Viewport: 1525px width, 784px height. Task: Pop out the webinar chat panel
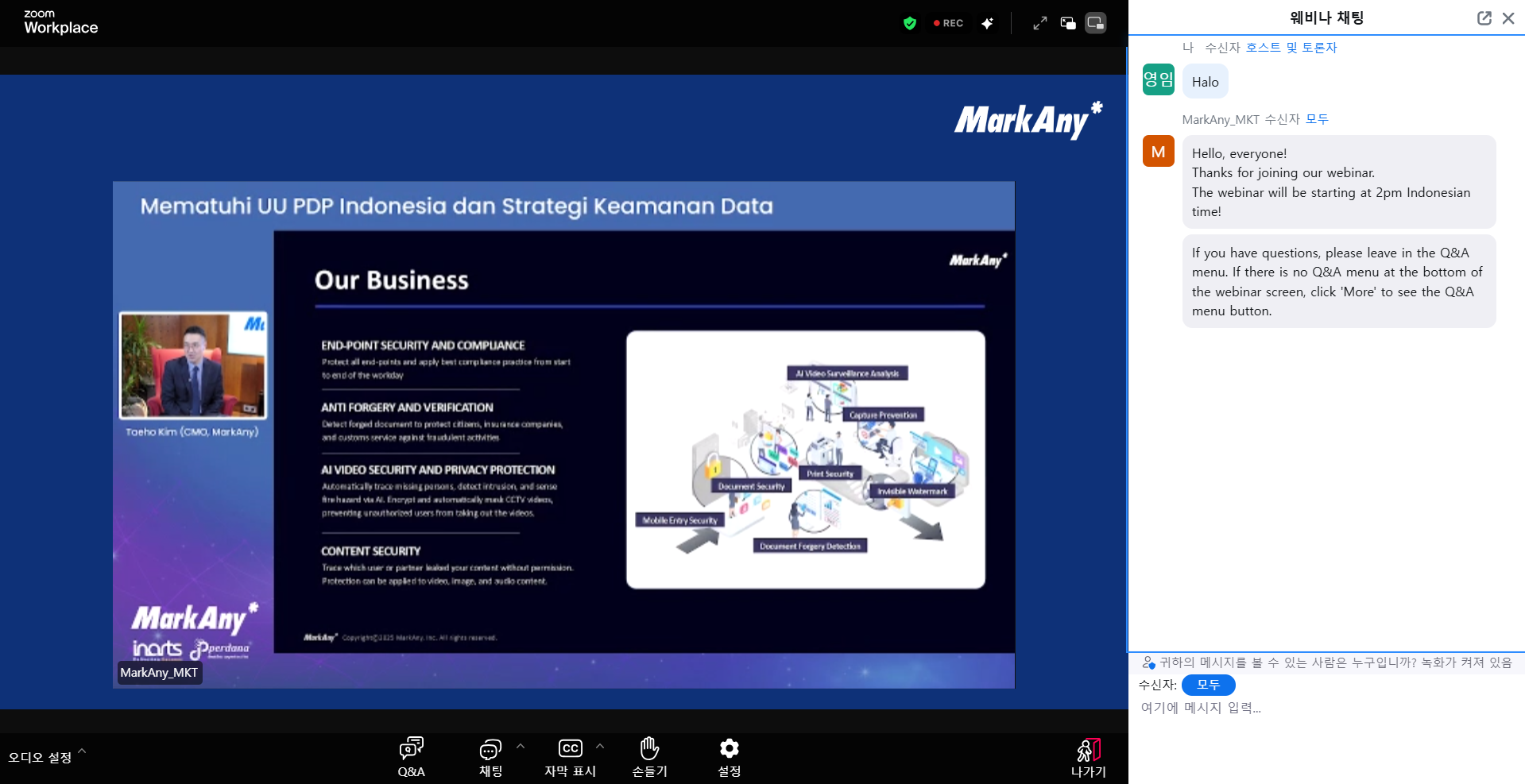[1484, 18]
